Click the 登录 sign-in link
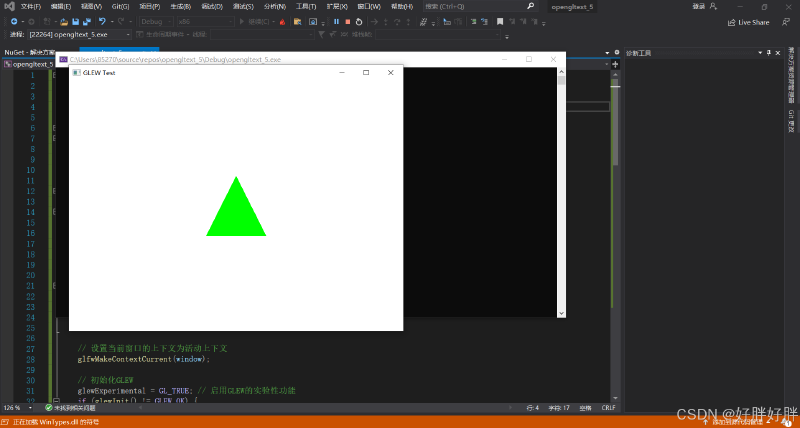The image size is (800, 428). 698,6
